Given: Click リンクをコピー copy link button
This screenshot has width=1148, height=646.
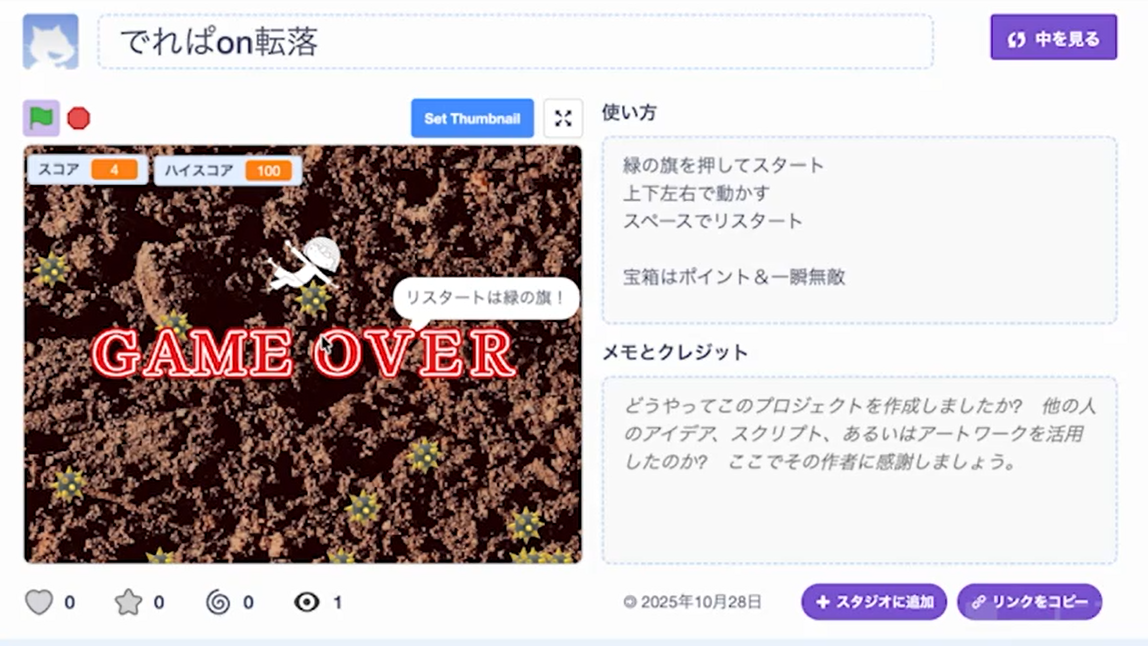Looking at the screenshot, I should point(1029,602).
